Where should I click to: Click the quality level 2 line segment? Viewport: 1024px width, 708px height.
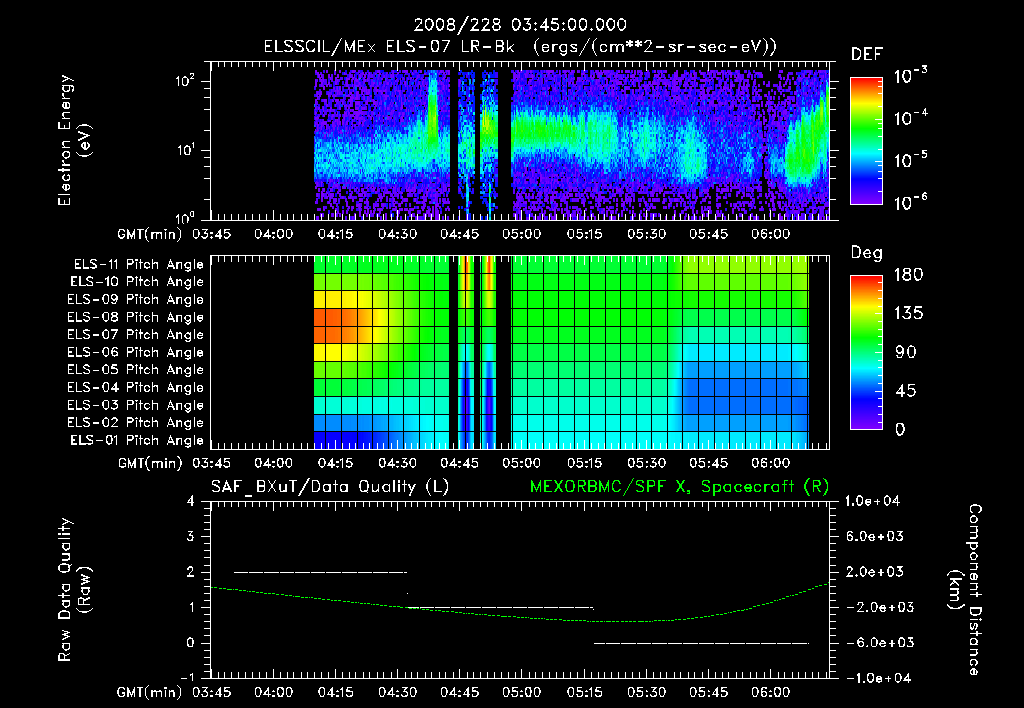(x=320, y=572)
